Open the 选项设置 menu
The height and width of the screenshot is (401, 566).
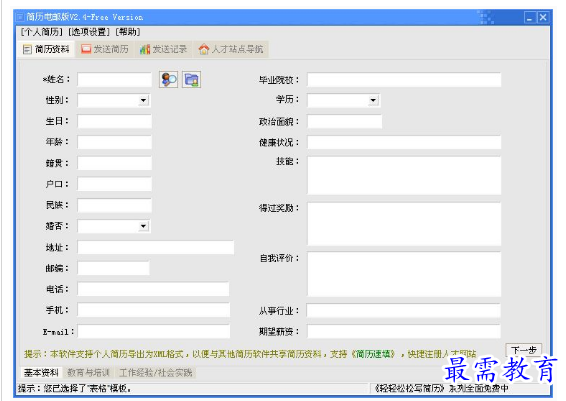pos(89,32)
